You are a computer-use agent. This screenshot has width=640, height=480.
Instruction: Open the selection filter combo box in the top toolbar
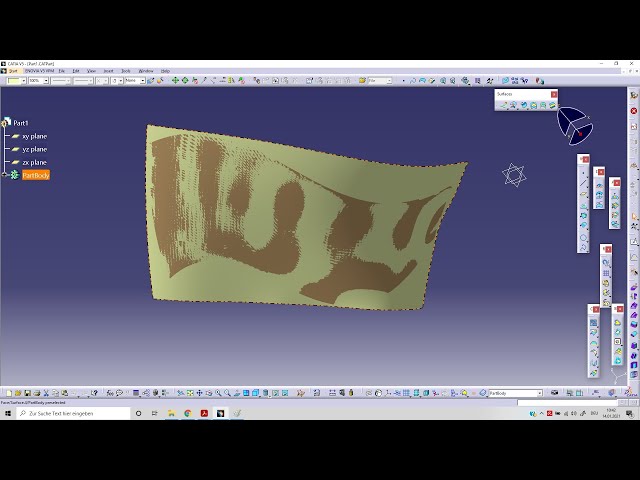coord(380,81)
